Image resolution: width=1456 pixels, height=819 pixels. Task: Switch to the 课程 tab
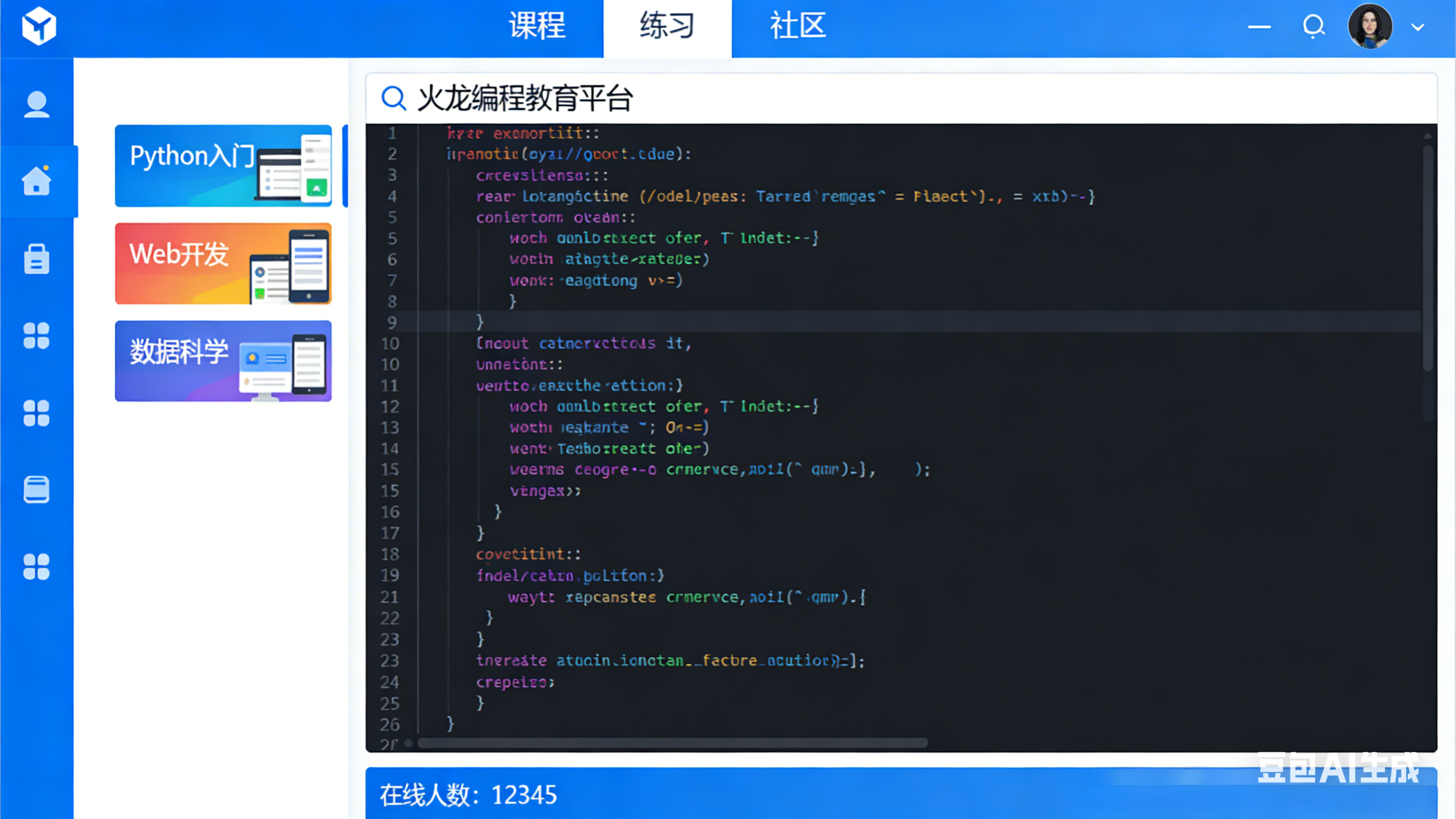pyautogui.click(x=537, y=26)
